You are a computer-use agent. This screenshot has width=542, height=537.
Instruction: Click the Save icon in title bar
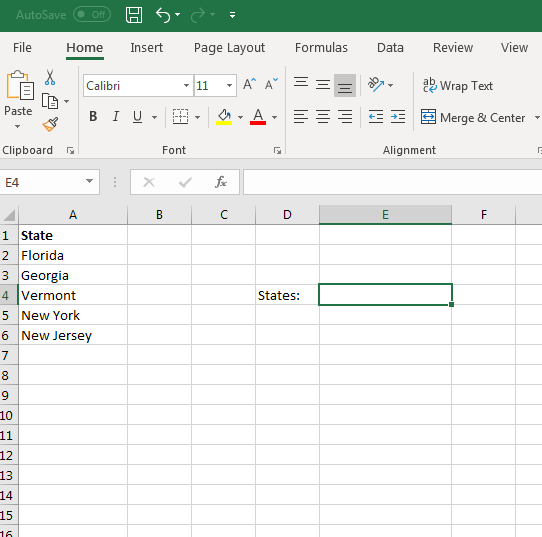134,15
